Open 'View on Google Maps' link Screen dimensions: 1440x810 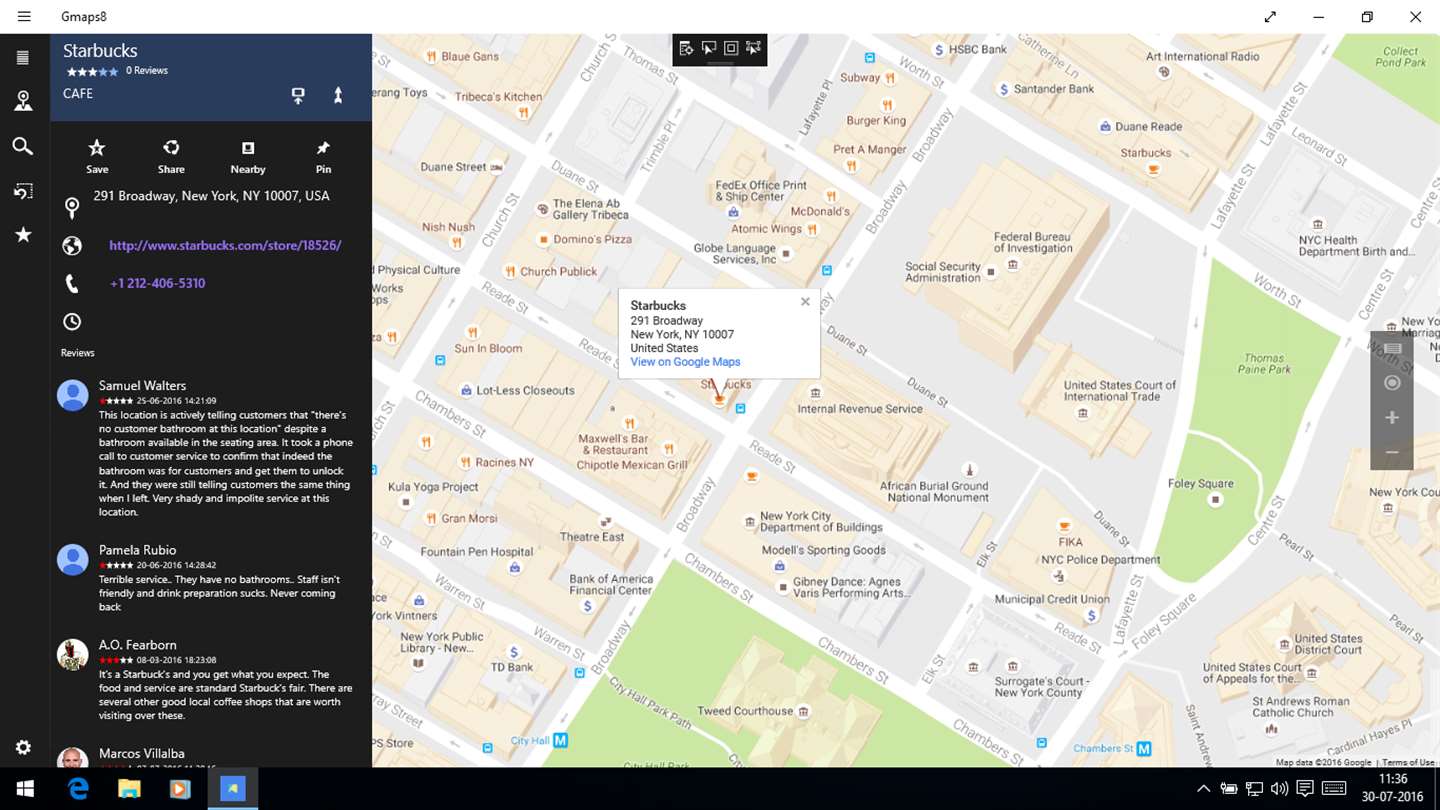685,362
